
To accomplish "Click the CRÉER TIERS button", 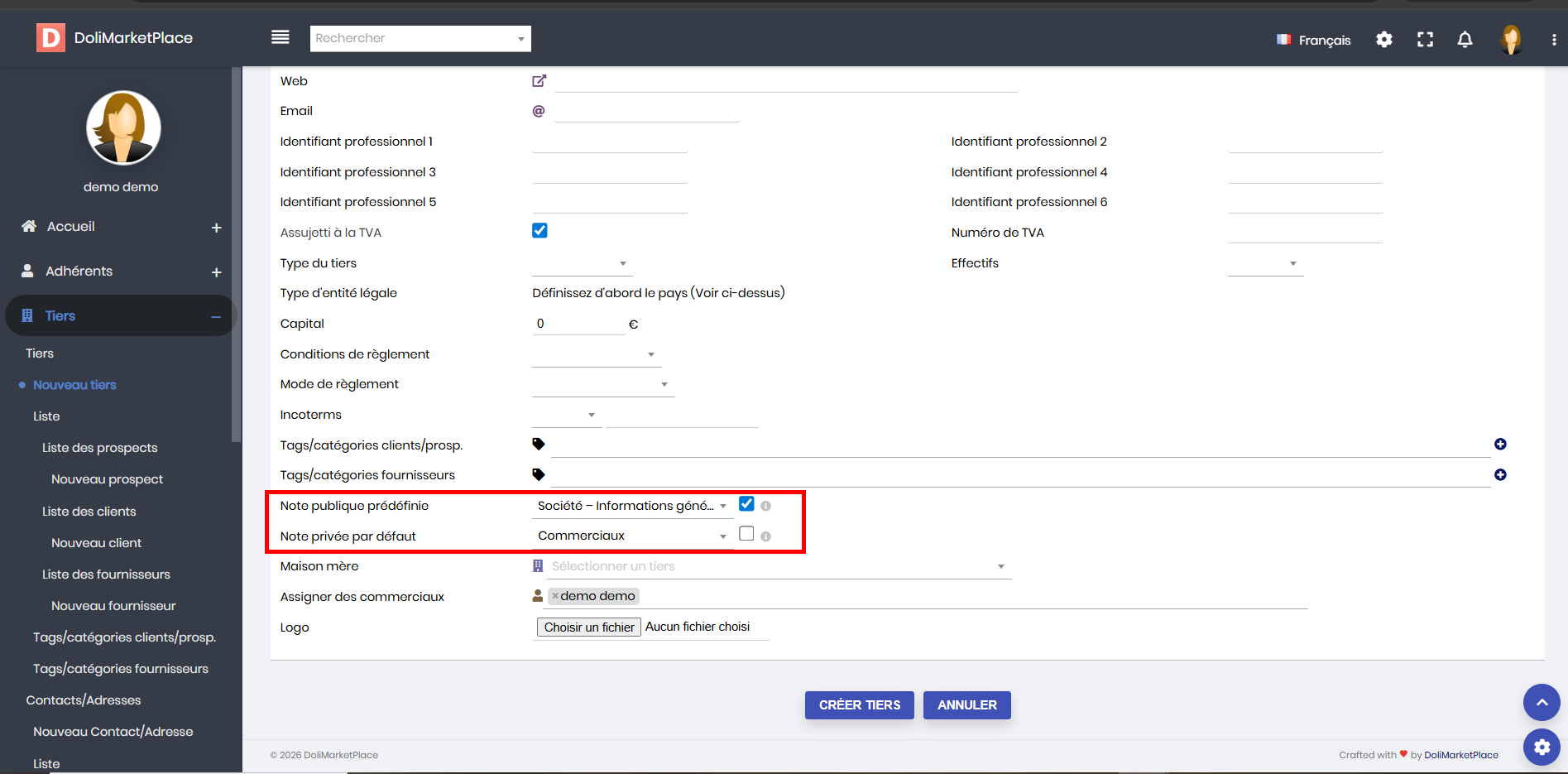I will click(859, 705).
